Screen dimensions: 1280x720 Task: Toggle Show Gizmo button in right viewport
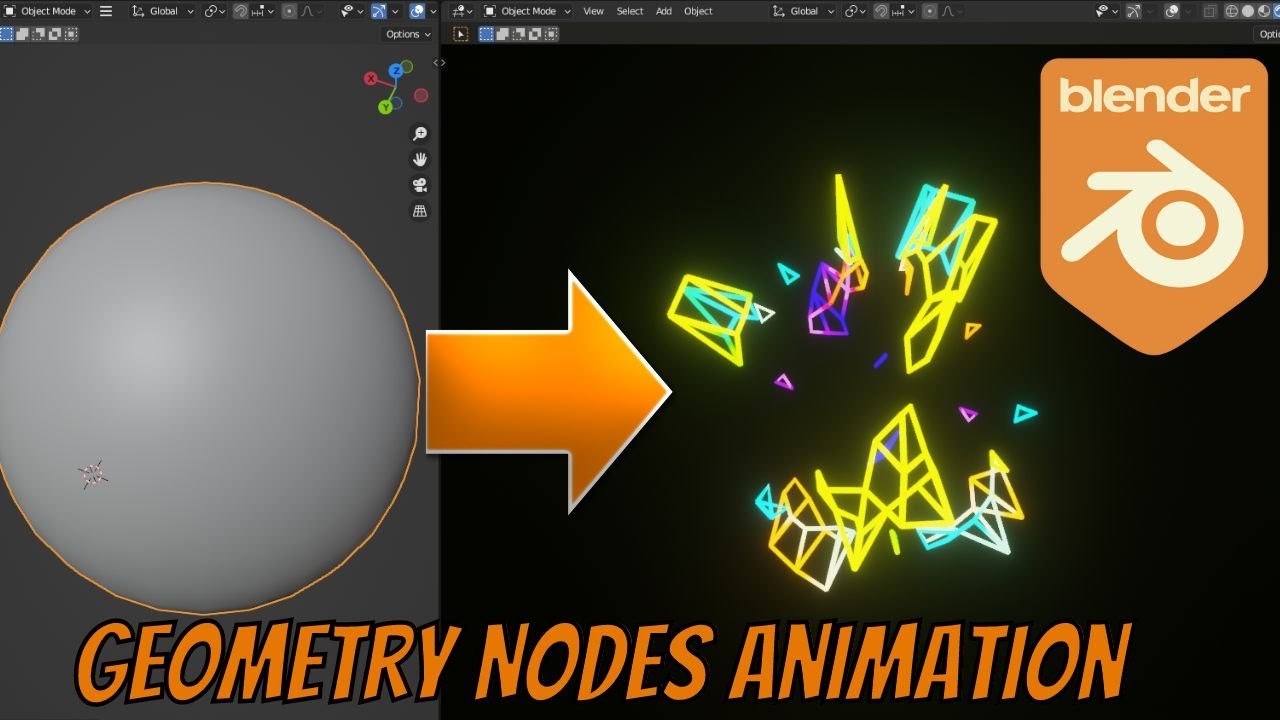pos(1134,11)
